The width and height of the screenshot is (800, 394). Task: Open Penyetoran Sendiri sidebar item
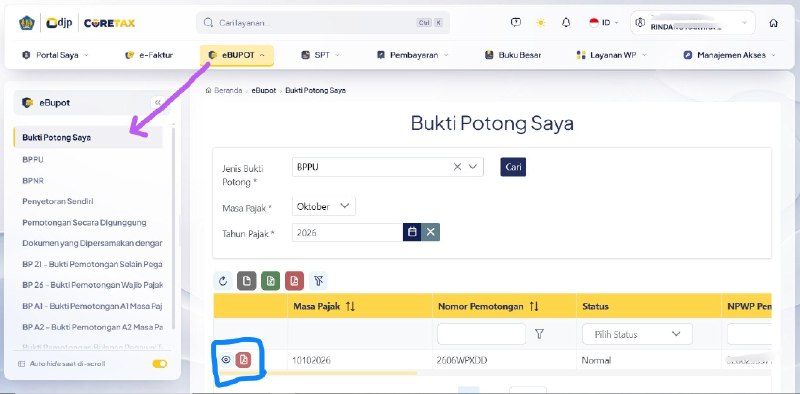point(58,201)
